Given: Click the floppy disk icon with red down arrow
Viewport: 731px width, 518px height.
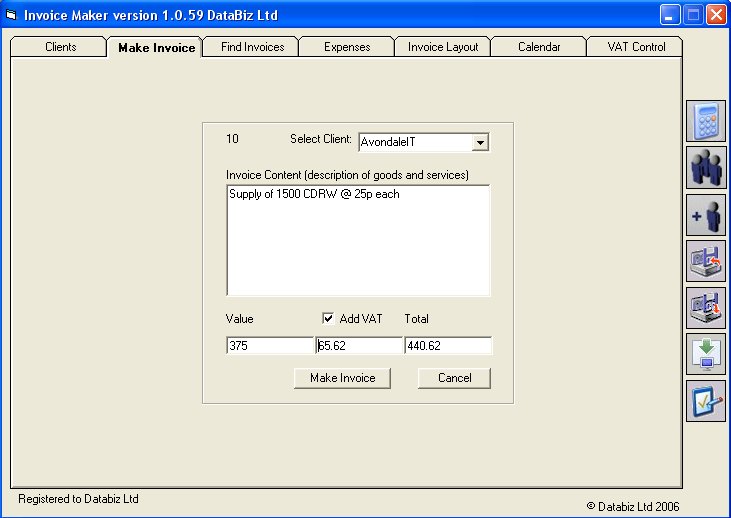Looking at the screenshot, I should click(705, 307).
